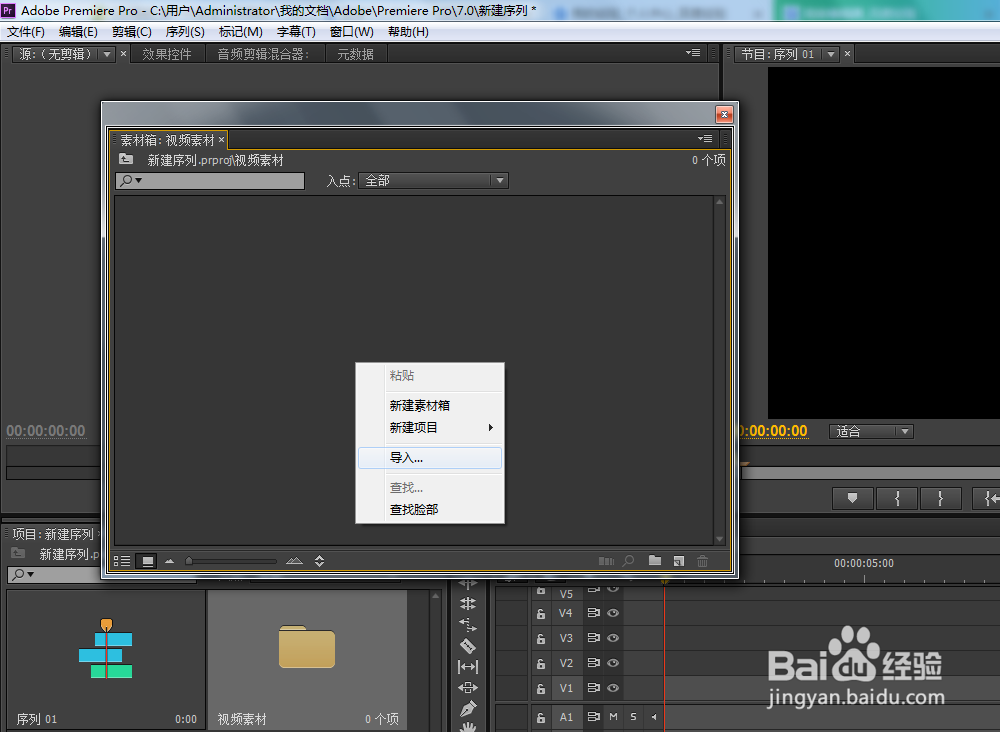Open the bin panel flyout menu
Screen dimensions: 1000x732
coord(705,139)
